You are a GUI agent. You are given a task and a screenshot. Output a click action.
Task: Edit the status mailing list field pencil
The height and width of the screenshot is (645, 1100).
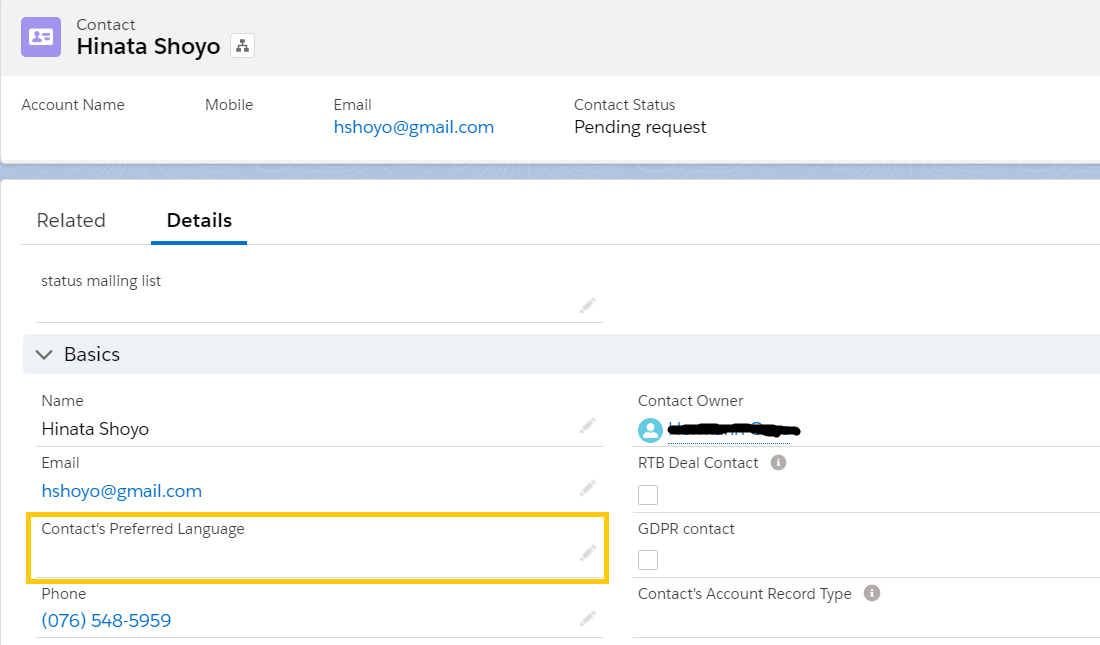(x=587, y=306)
